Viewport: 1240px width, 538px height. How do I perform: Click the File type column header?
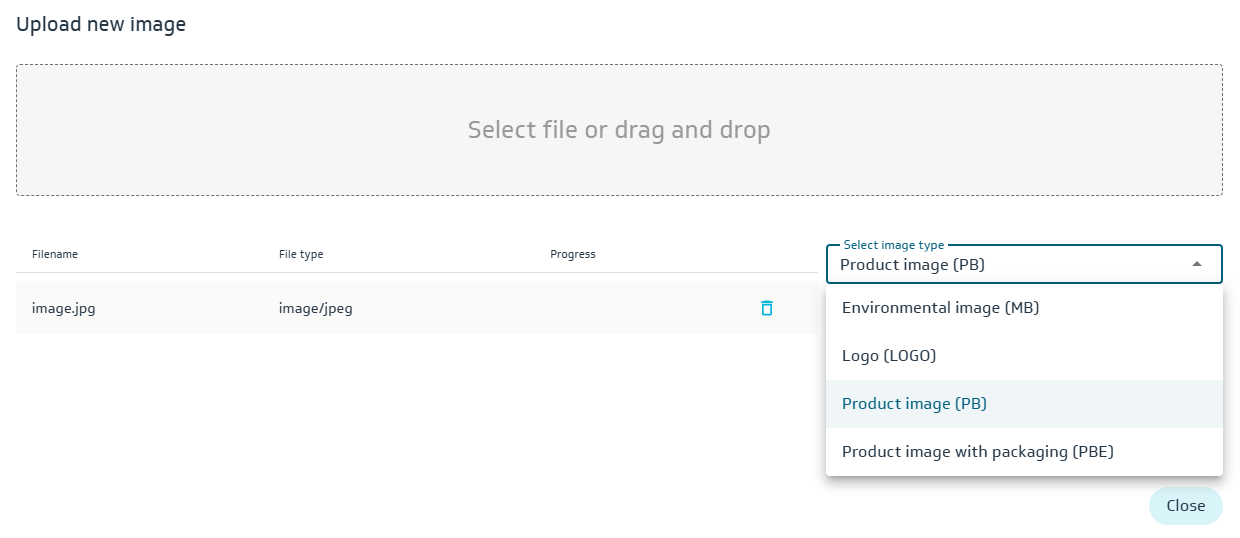click(301, 254)
